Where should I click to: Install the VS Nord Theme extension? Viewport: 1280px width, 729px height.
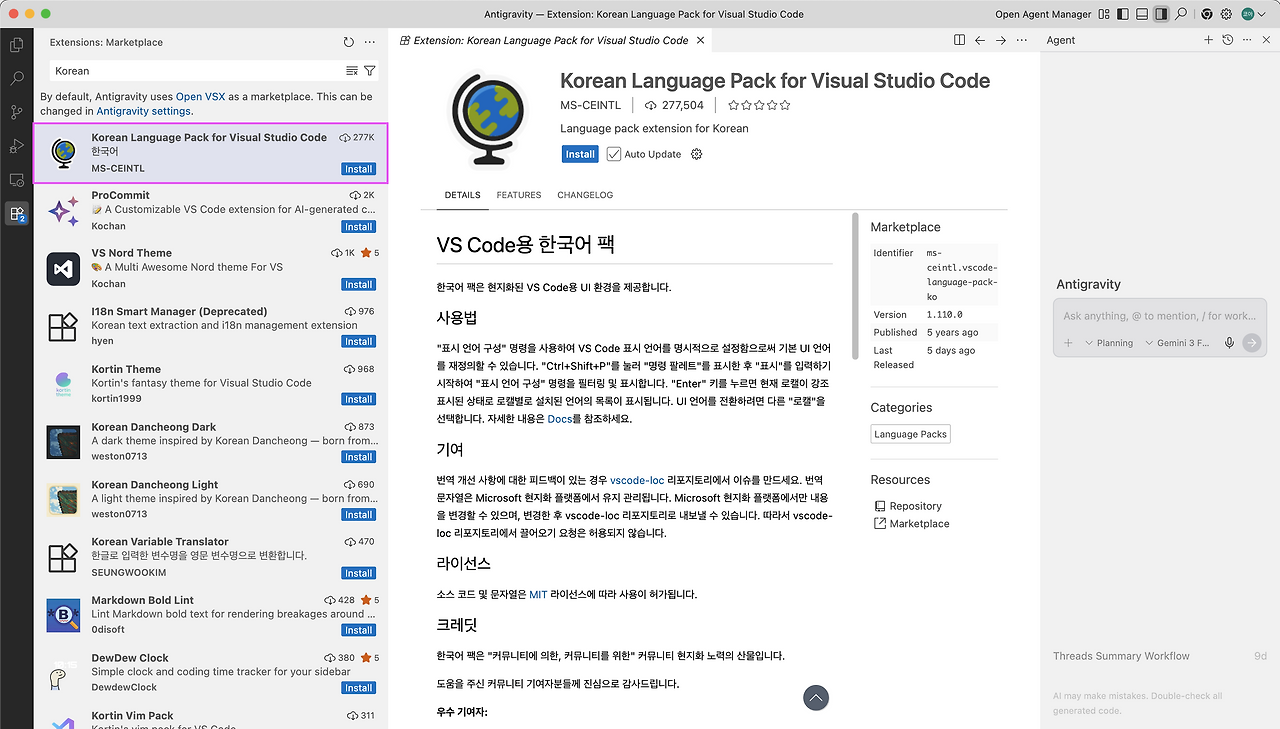click(x=359, y=284)
